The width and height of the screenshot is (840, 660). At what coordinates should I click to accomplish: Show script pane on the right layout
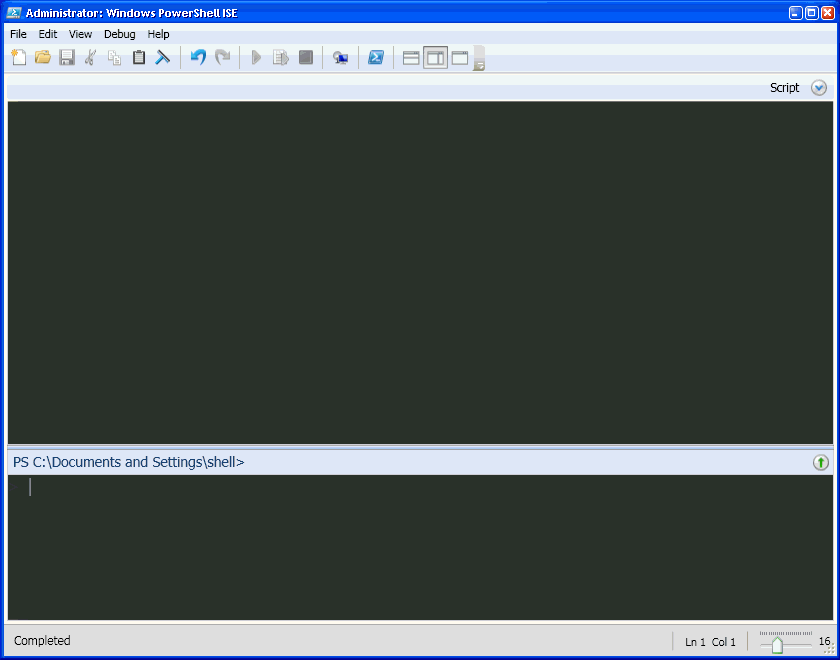(x=435, y=58)
